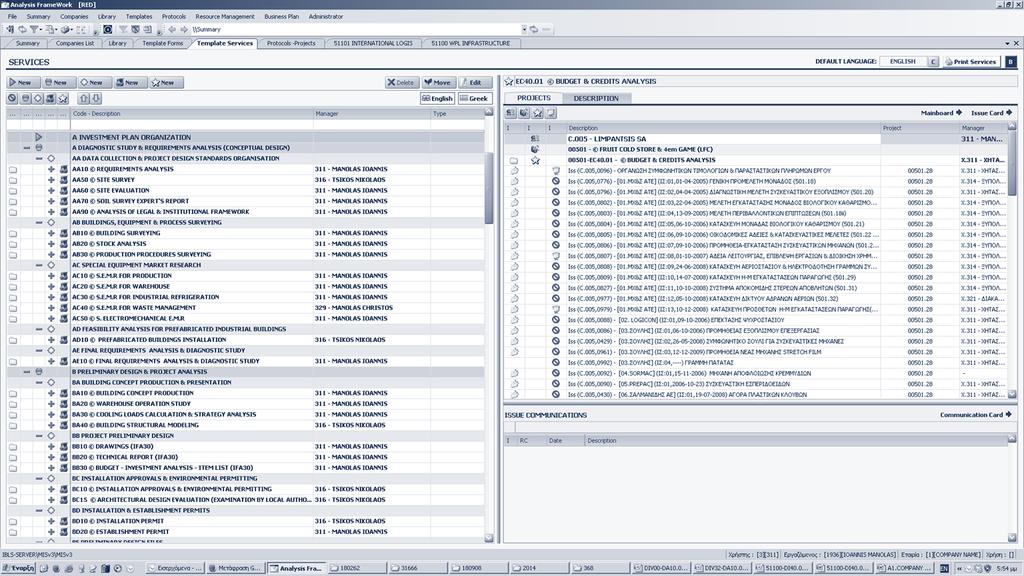Click the New button with the cylinder icon

pyautogui.click(x=57, y=82)
